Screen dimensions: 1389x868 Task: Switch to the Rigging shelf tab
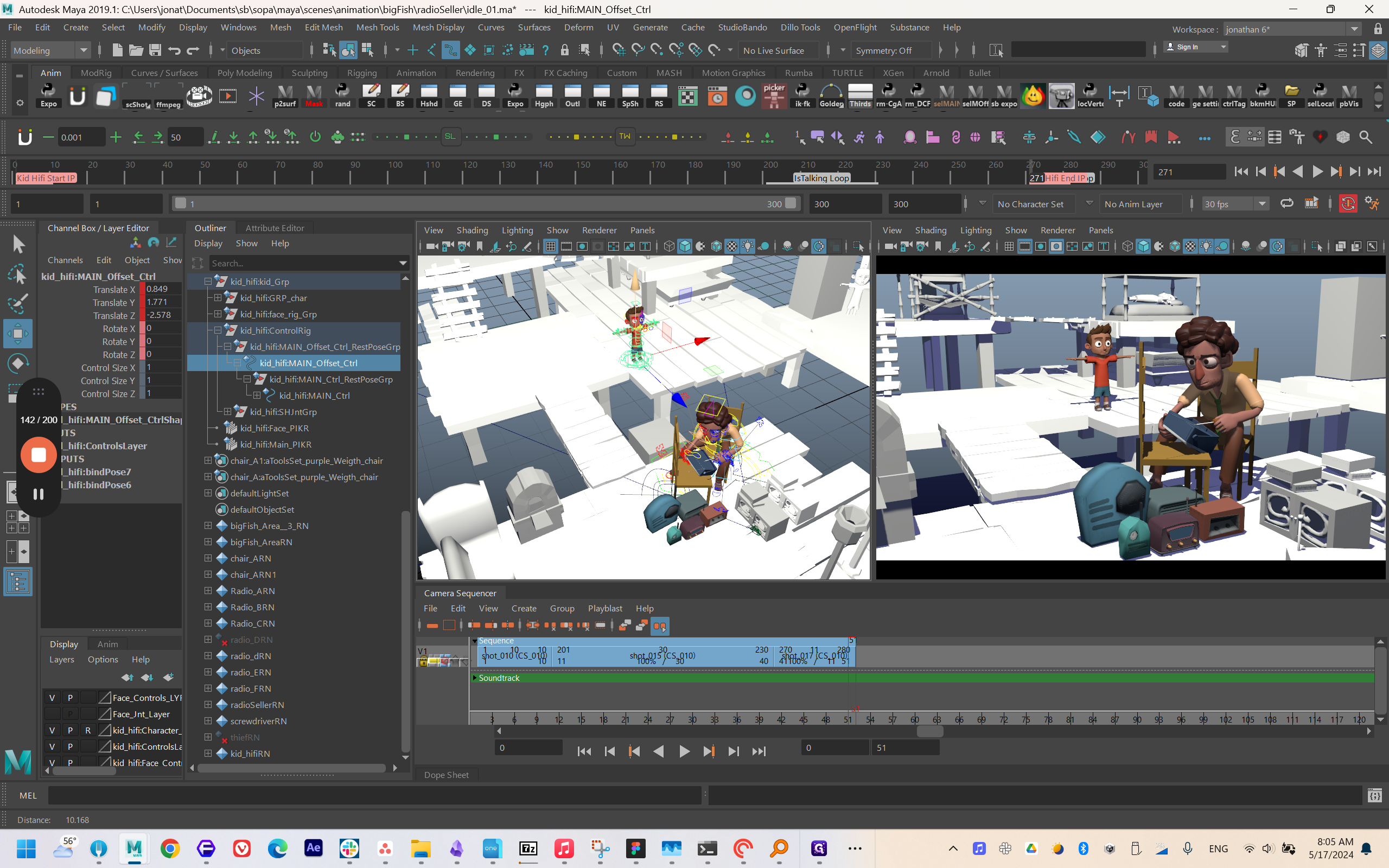(x=361, y=73)
